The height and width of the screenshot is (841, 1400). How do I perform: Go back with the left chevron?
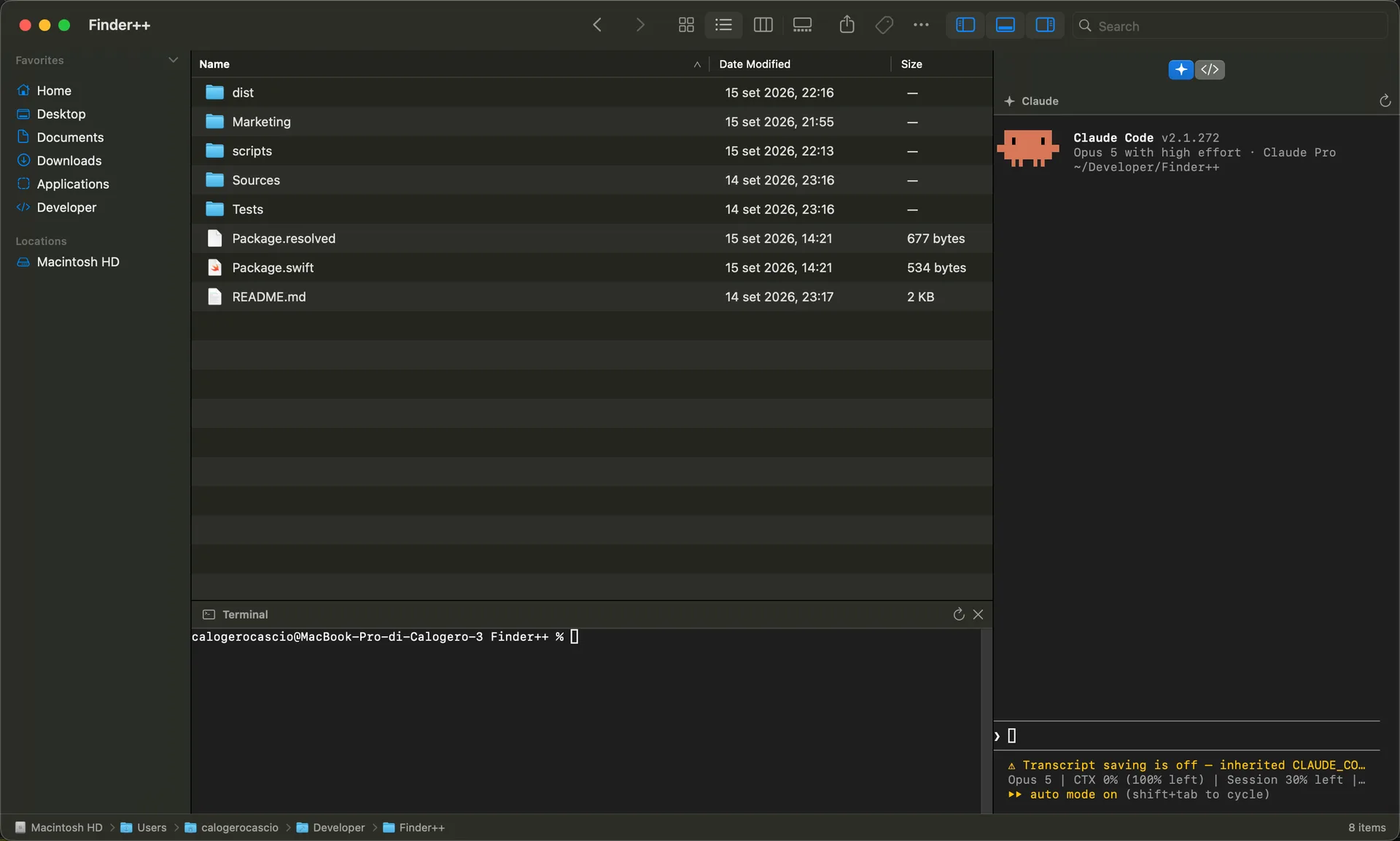[597, 25]
